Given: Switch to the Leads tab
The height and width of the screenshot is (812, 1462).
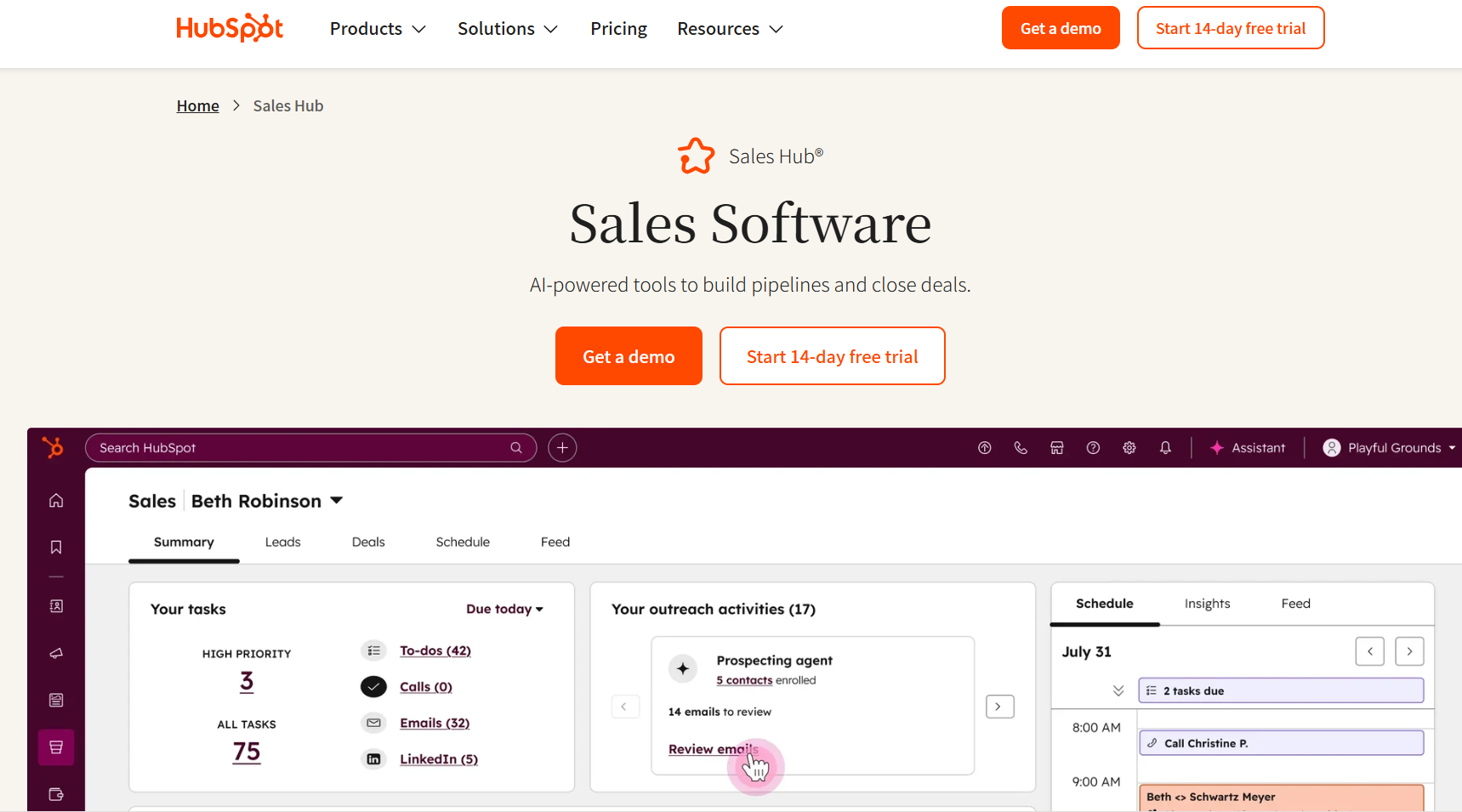Looking at the screenshot, I should coord(282,542).
